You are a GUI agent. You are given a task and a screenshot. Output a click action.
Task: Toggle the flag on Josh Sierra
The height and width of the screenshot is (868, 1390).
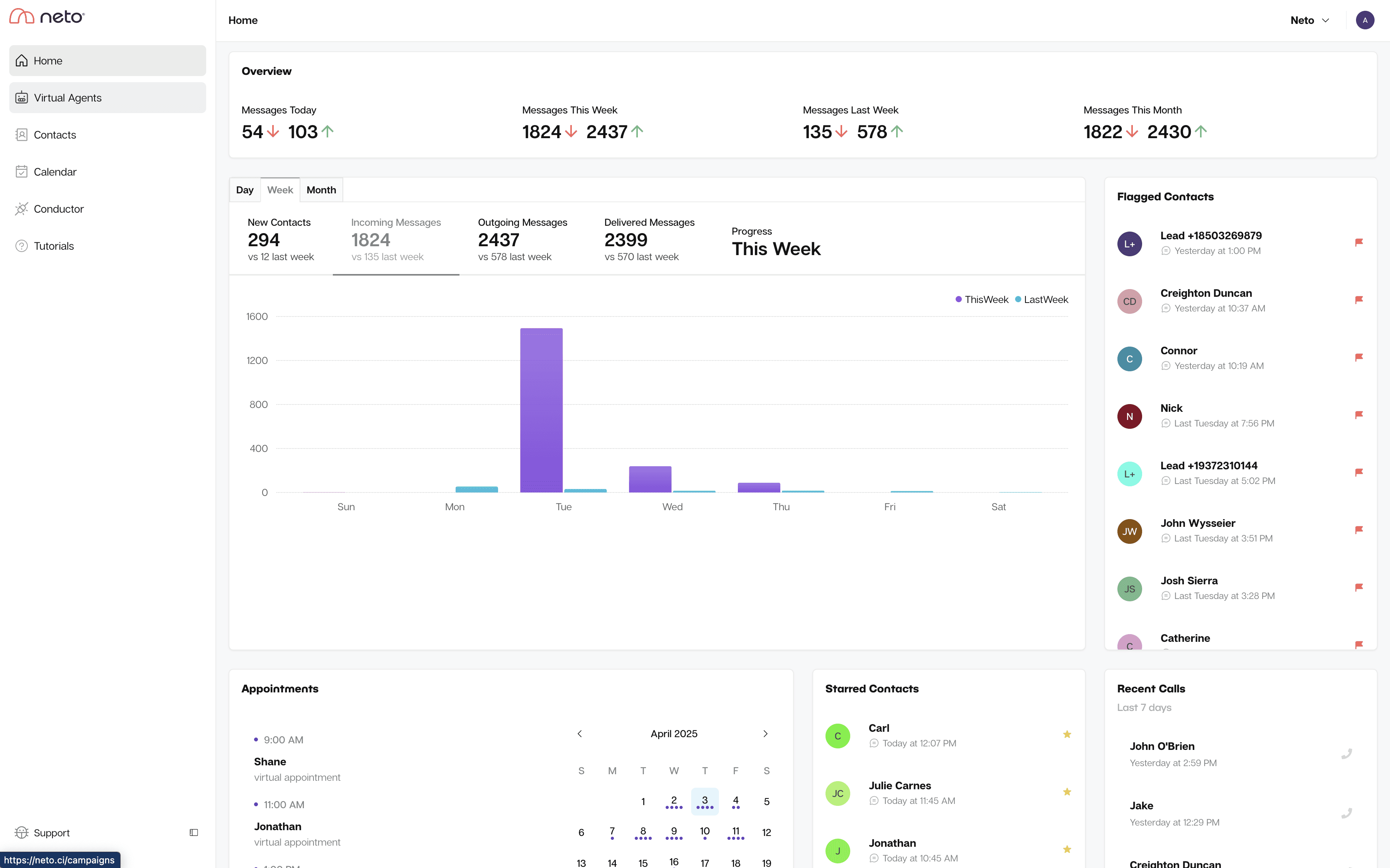[1359, 587]
